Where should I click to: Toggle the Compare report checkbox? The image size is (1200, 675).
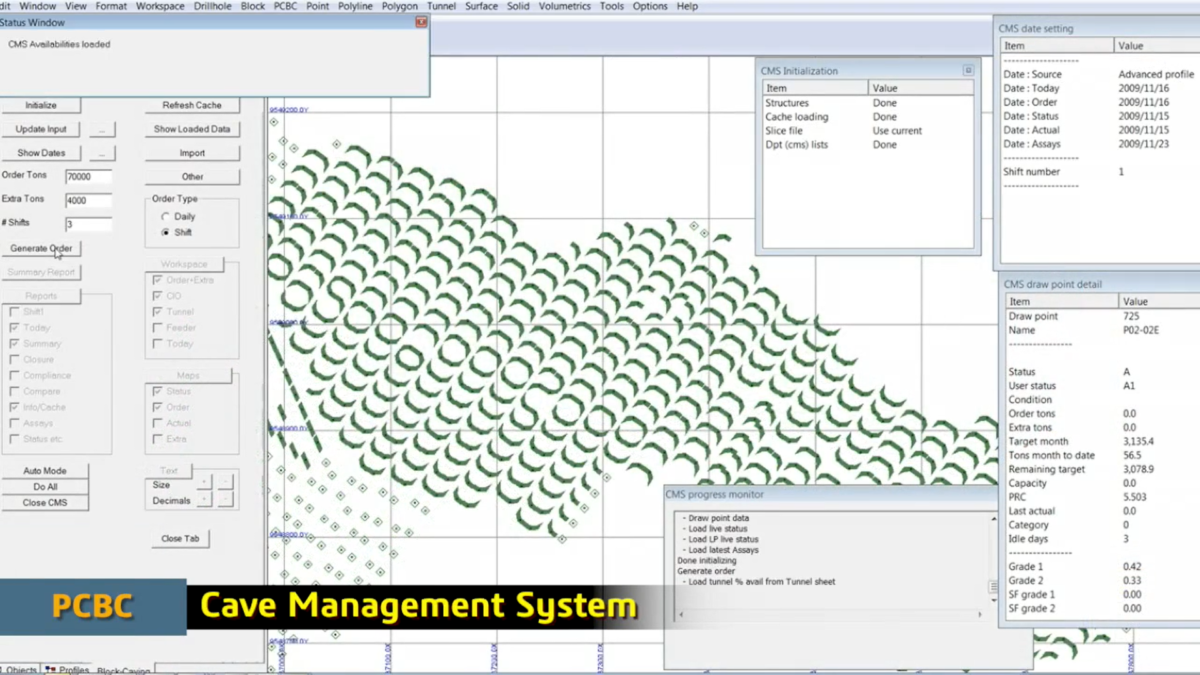(14, 392)
